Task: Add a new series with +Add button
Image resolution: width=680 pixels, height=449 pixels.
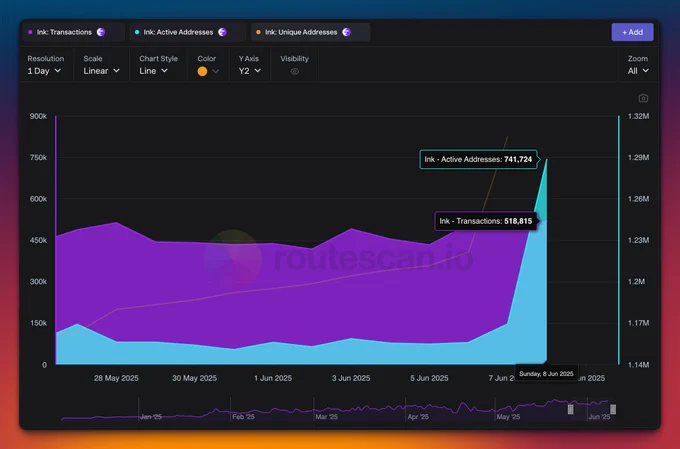Action: [632, 32]
